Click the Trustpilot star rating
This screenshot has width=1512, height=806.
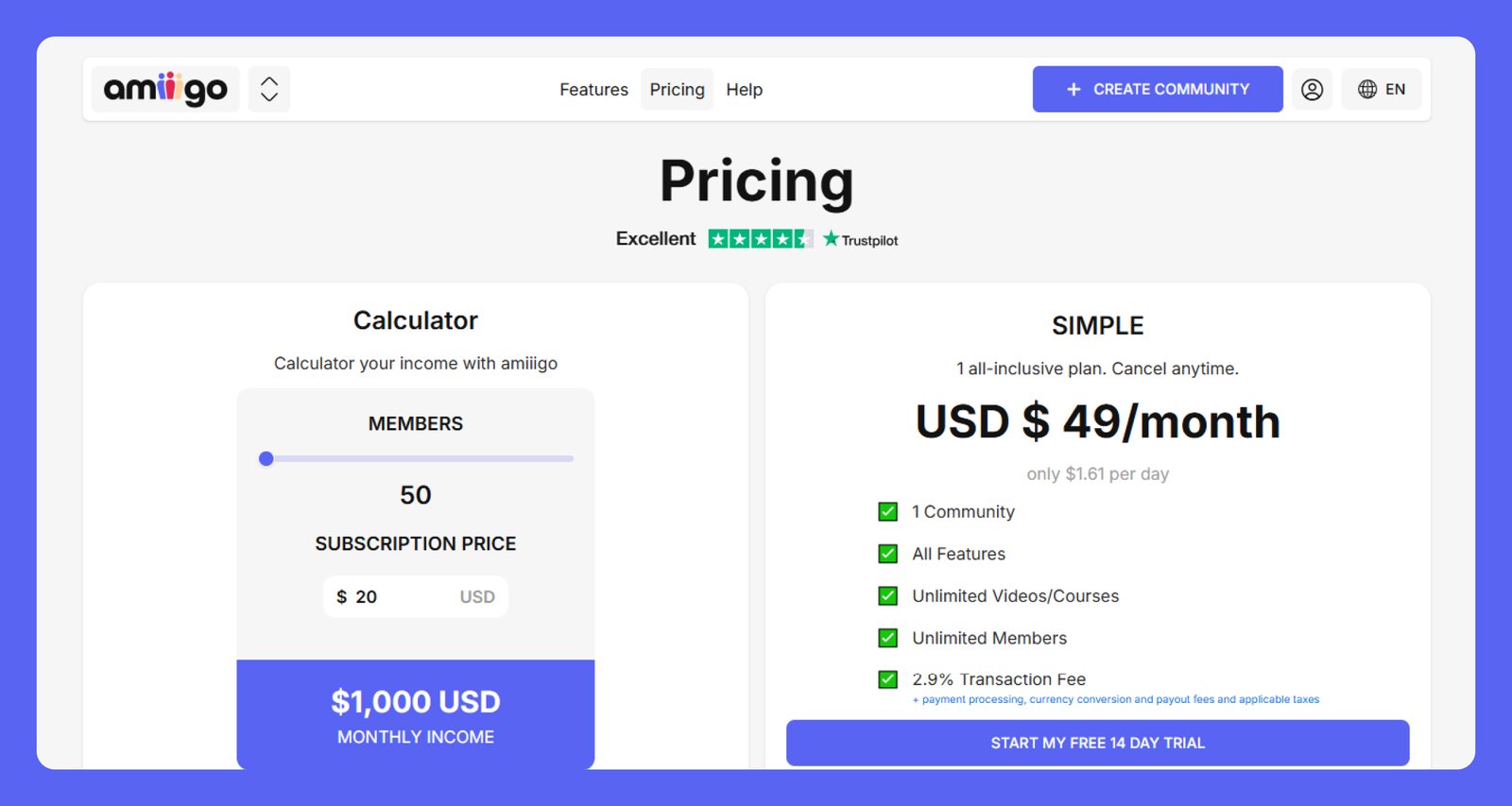coord(760,239)
